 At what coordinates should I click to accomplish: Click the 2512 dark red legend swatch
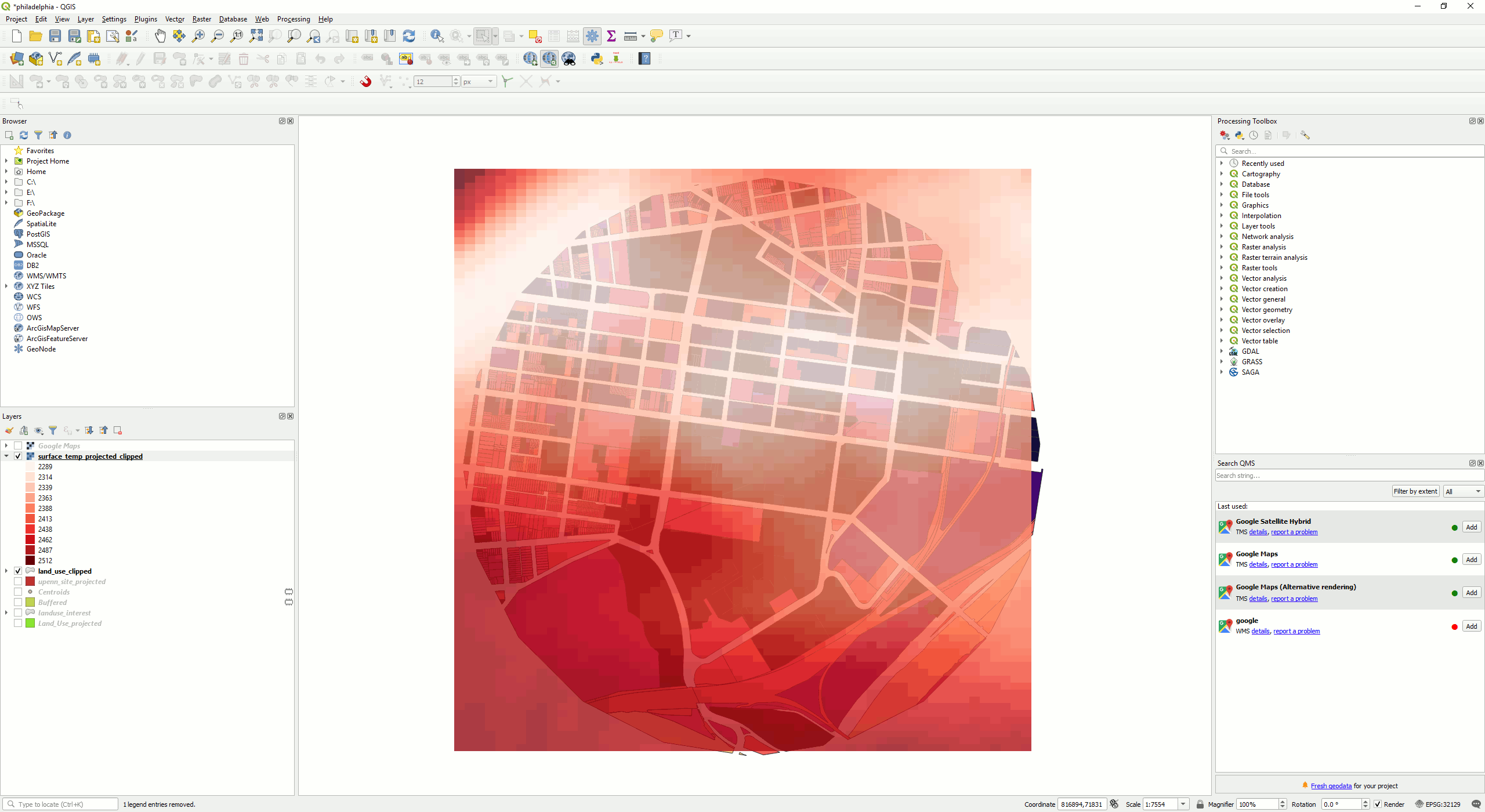pyautogui.click(x=30, y=561)
